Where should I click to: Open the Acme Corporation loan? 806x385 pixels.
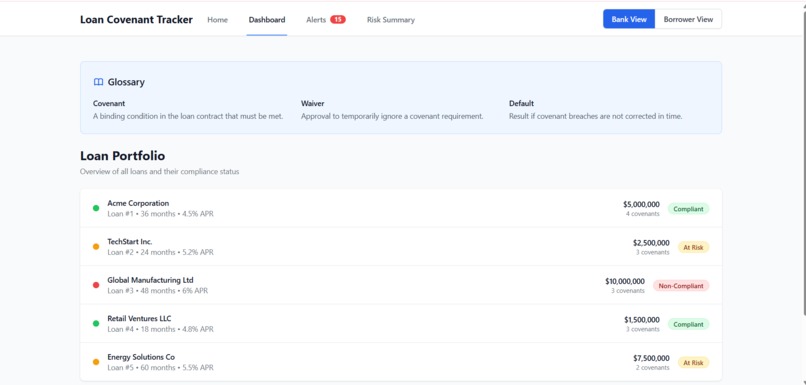pyautogui.click(x=401, y=208)
